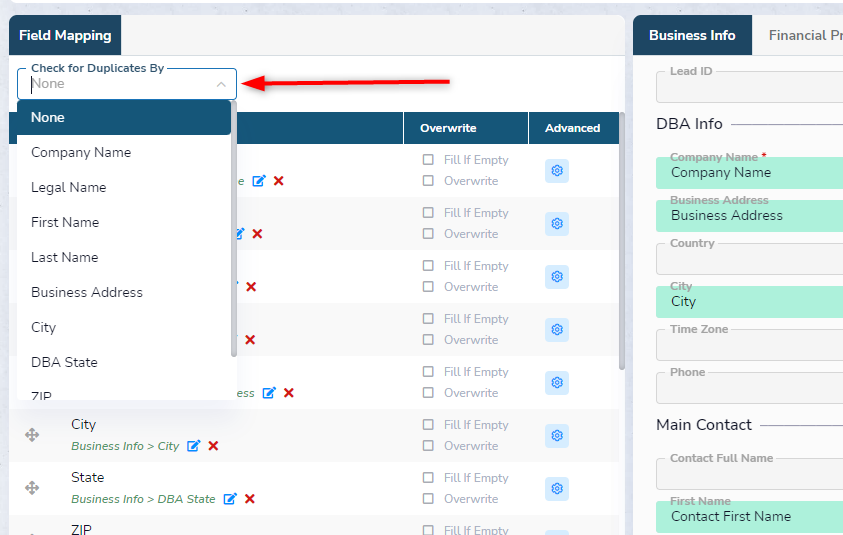The height and width of the screenshot is (535, 843).
Task: Edit the Business Info > DBA State mapping
Action: tap(230, 499)
